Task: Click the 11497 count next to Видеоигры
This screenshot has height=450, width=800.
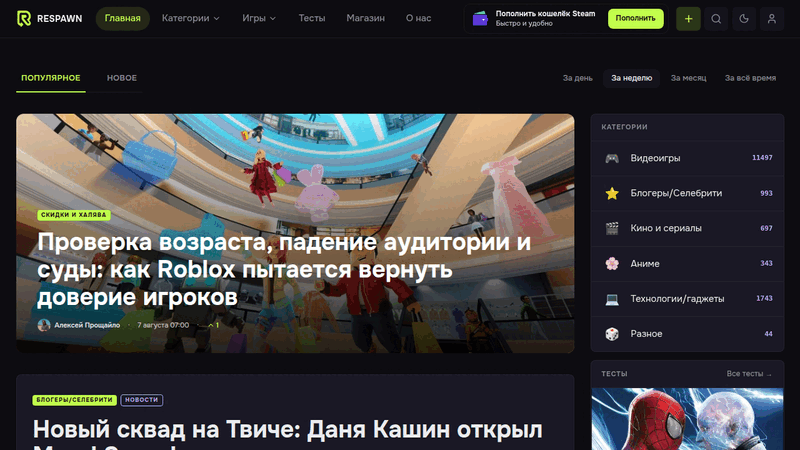Action: click(762, 158)
